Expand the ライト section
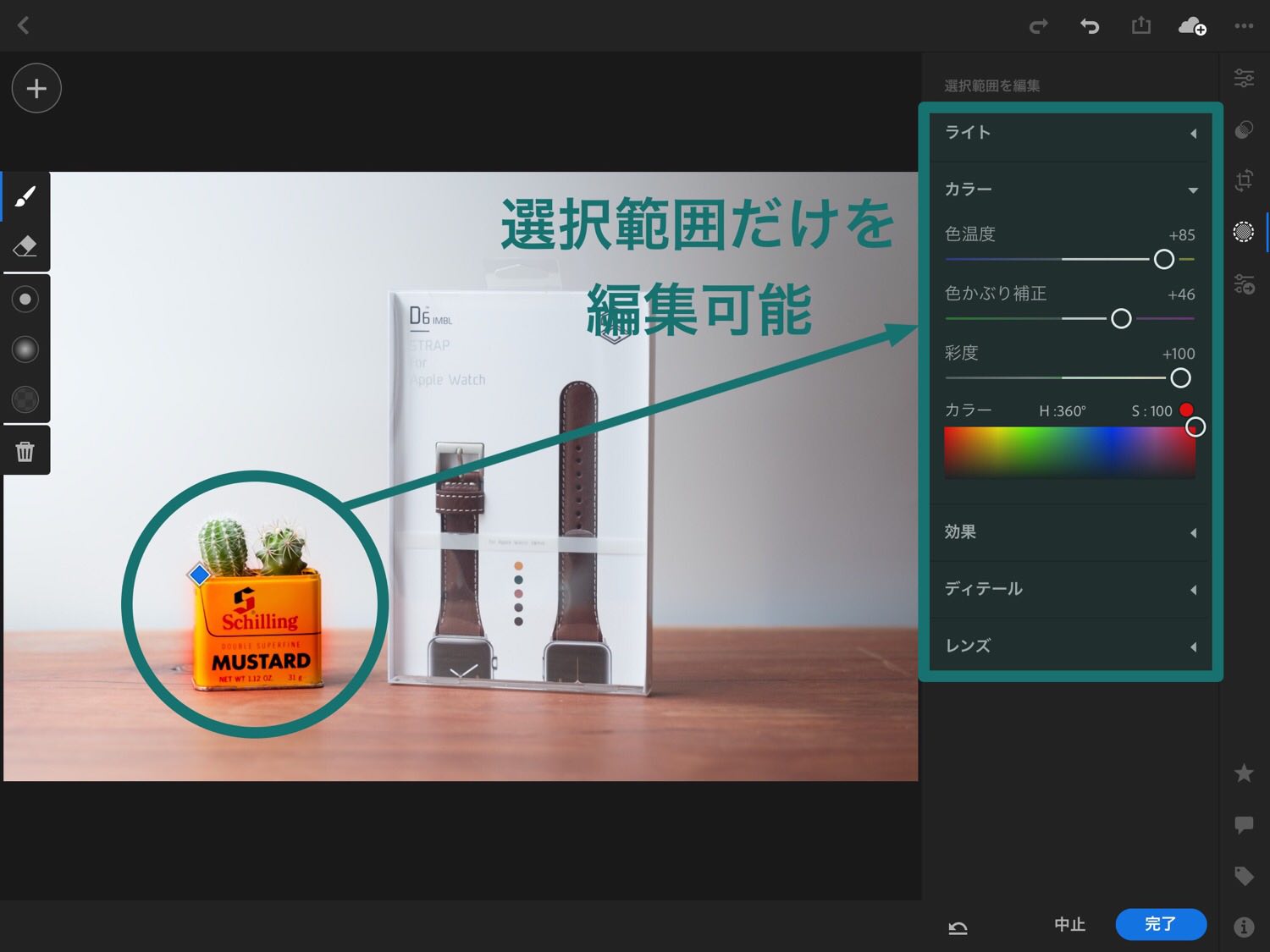Viewport: 1270px width, 952px height. pyautogui.click(x=1070, y=133)
